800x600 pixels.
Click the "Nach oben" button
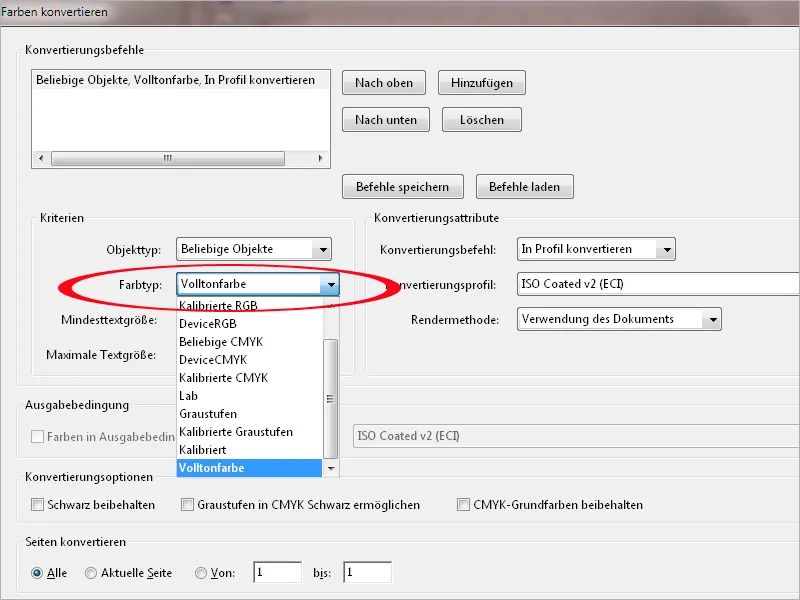tap(383, 83)
